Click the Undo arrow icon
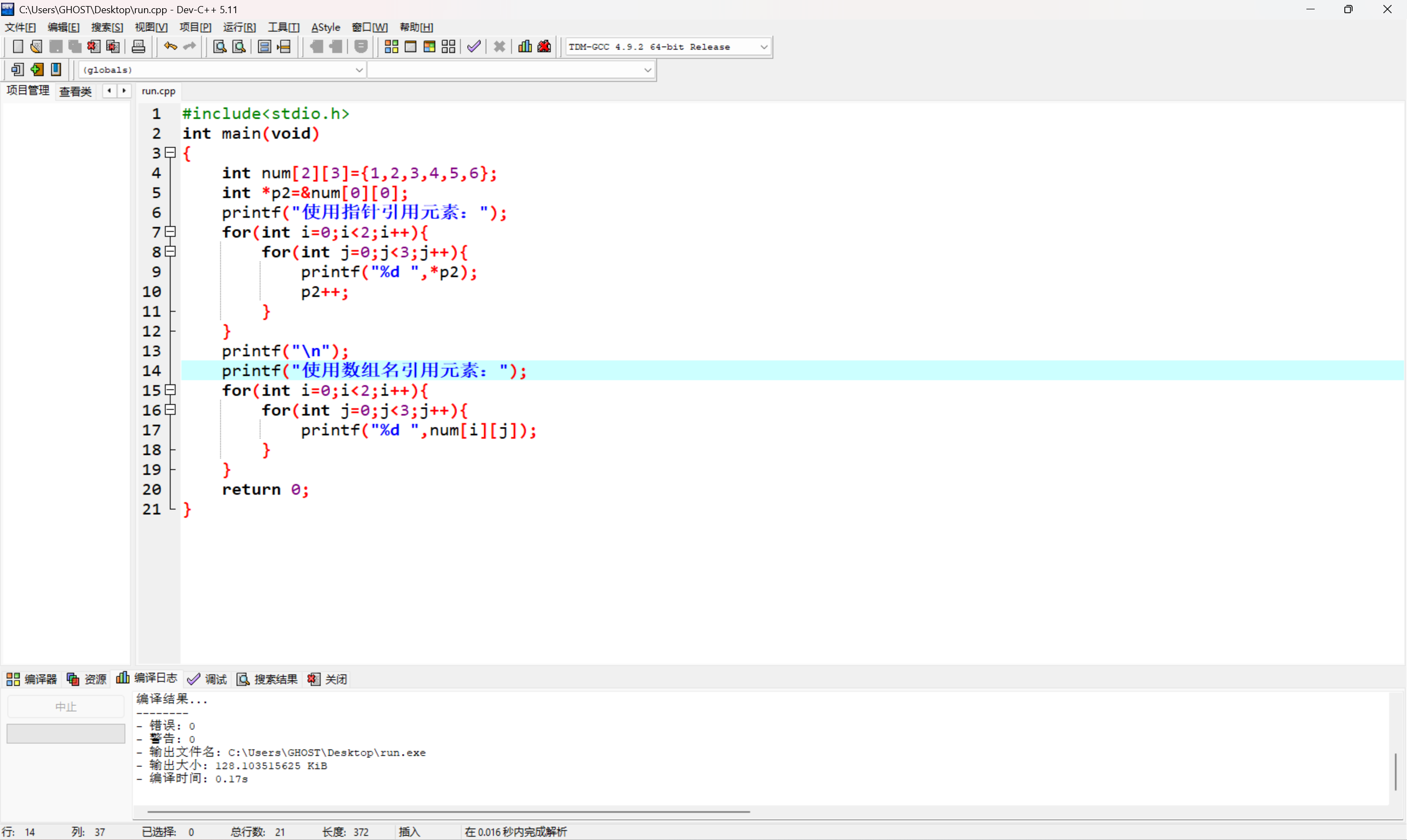Screen dimensions: 1407x840 [x=170, y=47]
